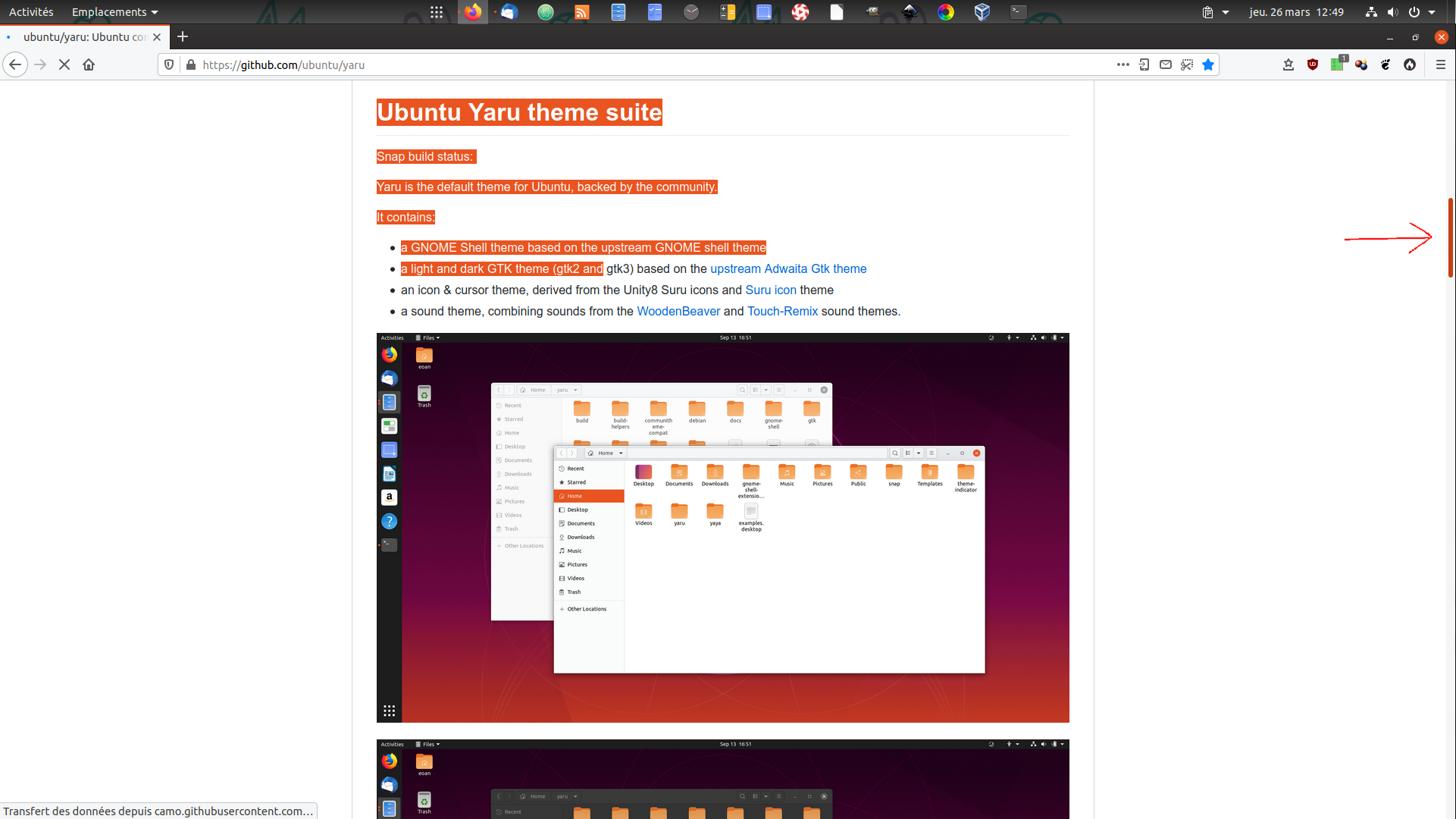Toggle the bookmark star for this page
This screenshot has height=819, width=1456.
pos(1208,64)
